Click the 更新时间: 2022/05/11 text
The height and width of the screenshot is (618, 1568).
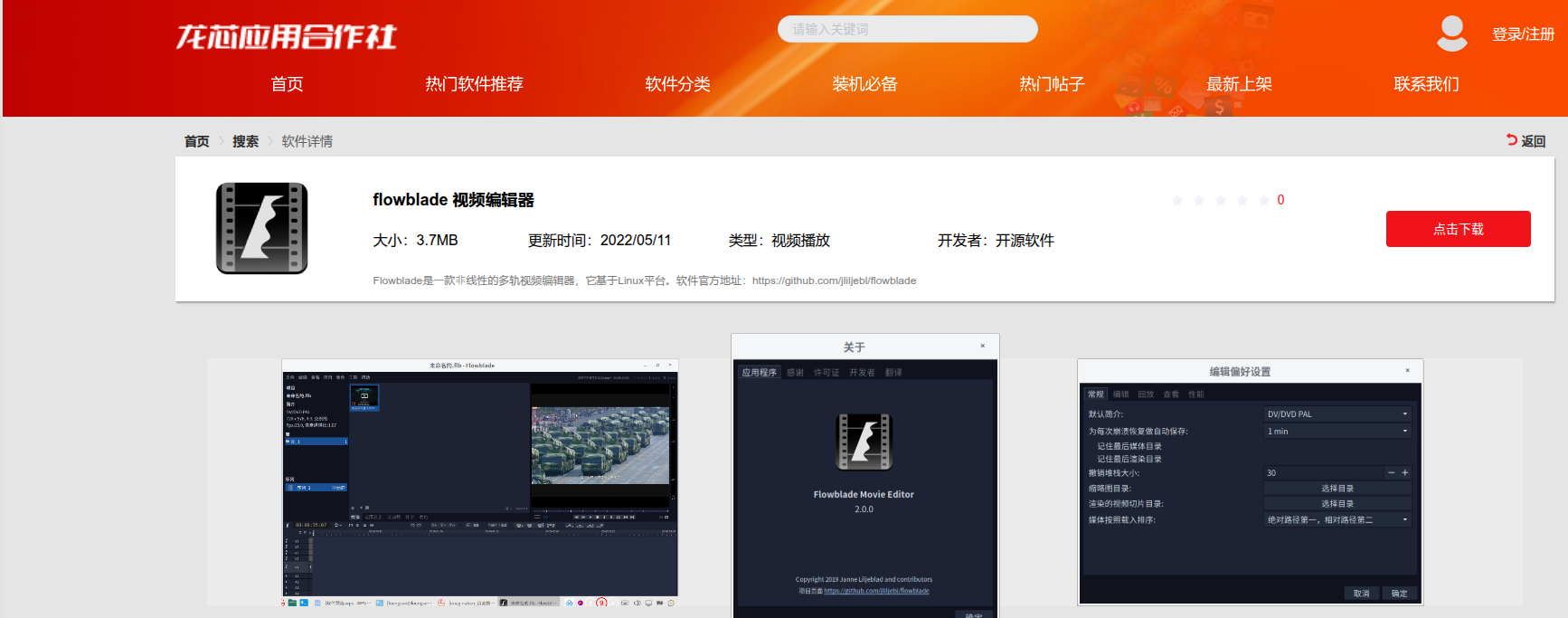pos(600,241)
